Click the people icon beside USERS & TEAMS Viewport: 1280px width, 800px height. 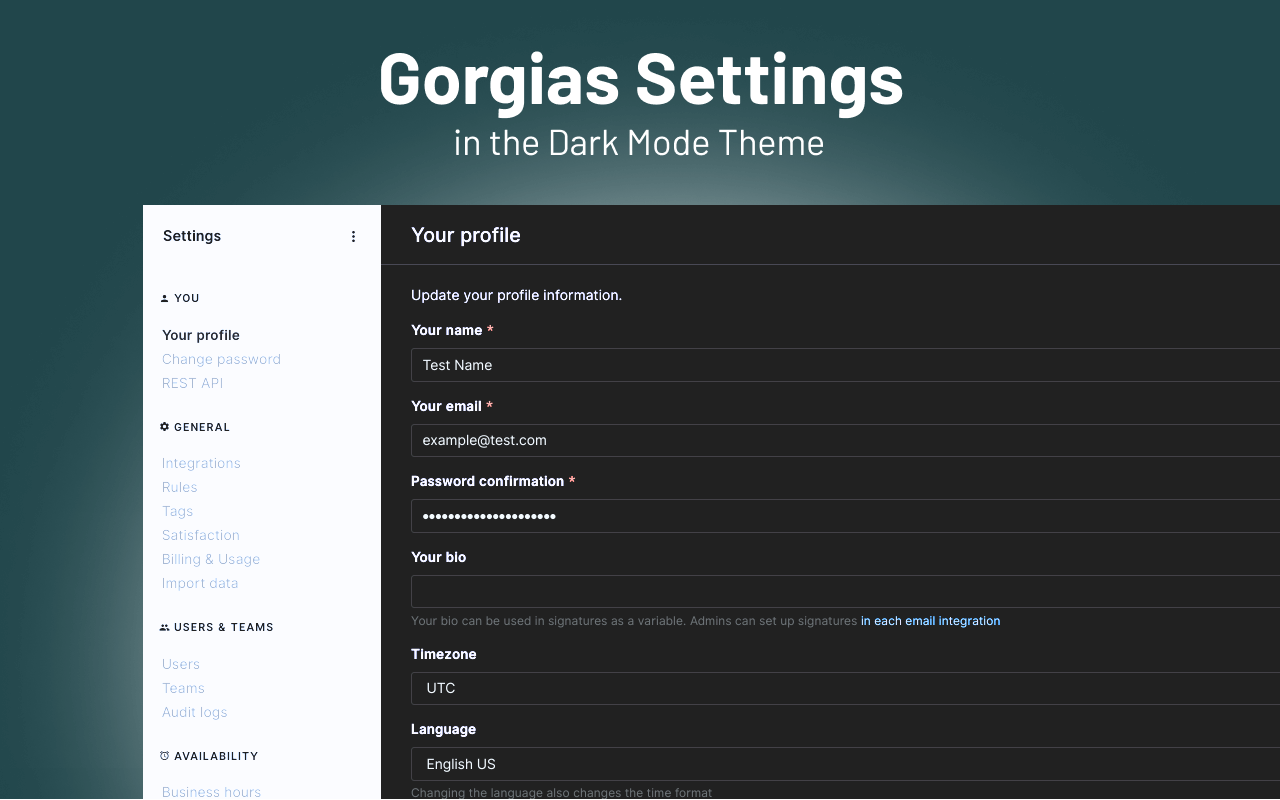tap(164, 627)
